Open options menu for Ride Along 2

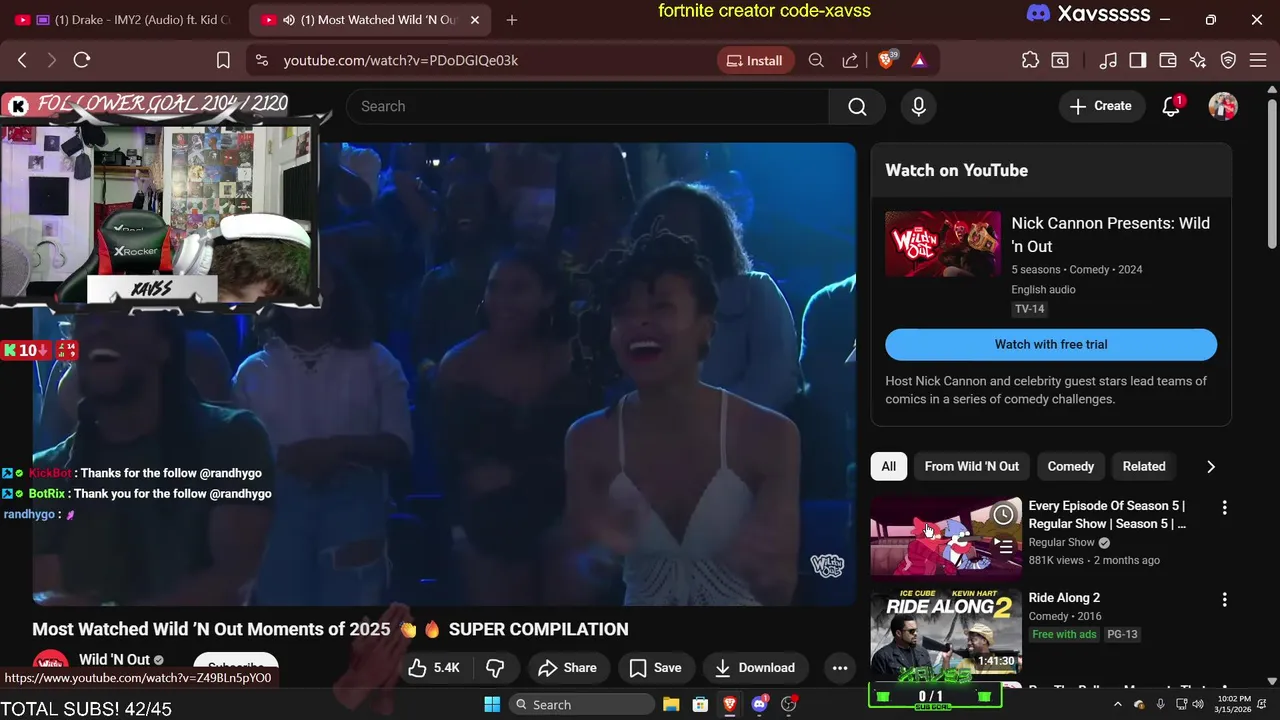(1224, 599)
